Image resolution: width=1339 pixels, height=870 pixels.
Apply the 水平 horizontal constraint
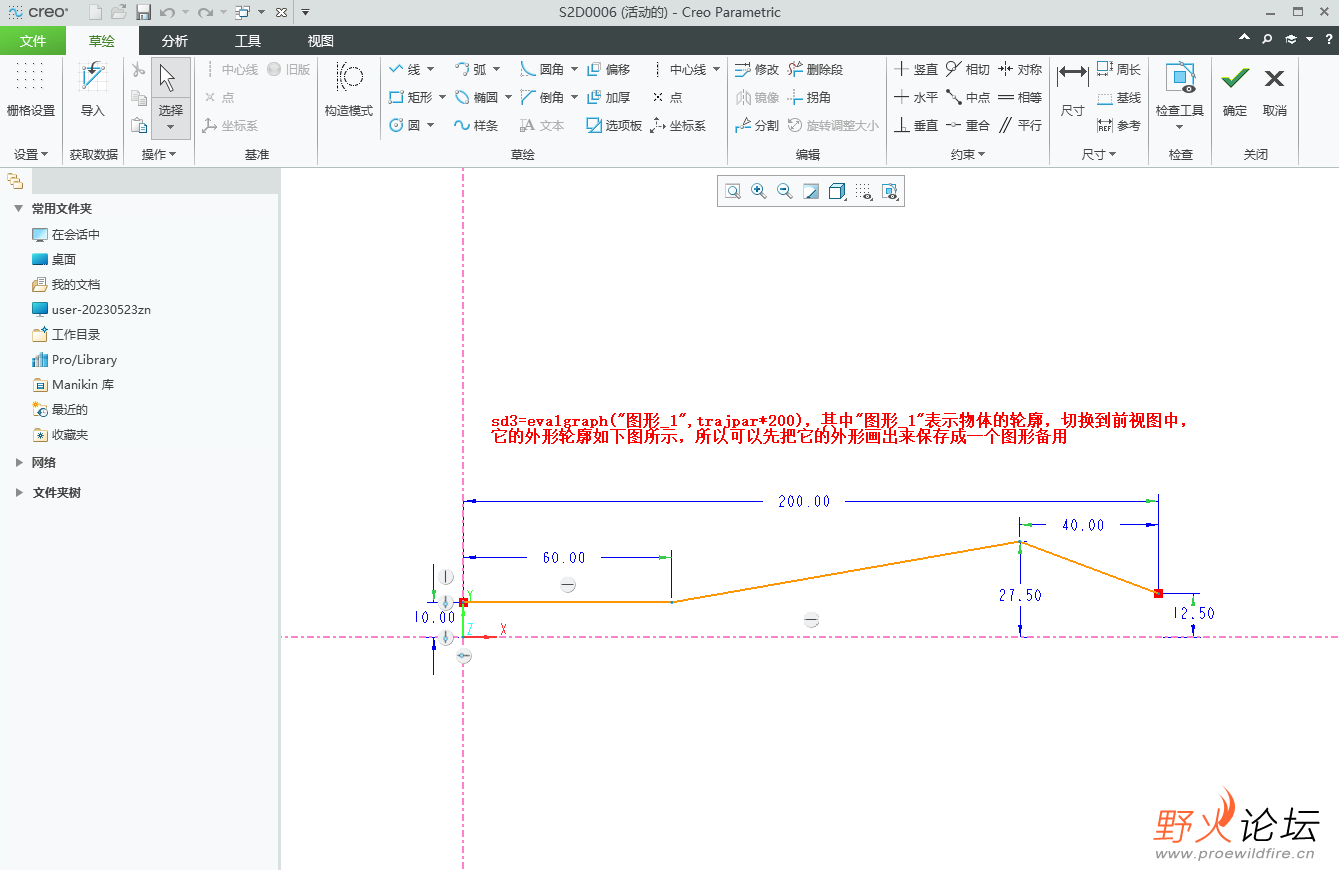pos(916,97)
